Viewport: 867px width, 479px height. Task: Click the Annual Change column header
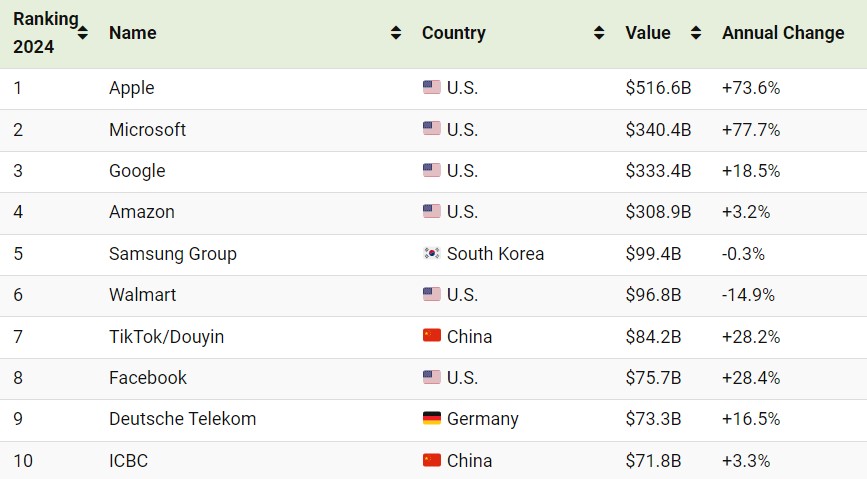click(783, 33)
